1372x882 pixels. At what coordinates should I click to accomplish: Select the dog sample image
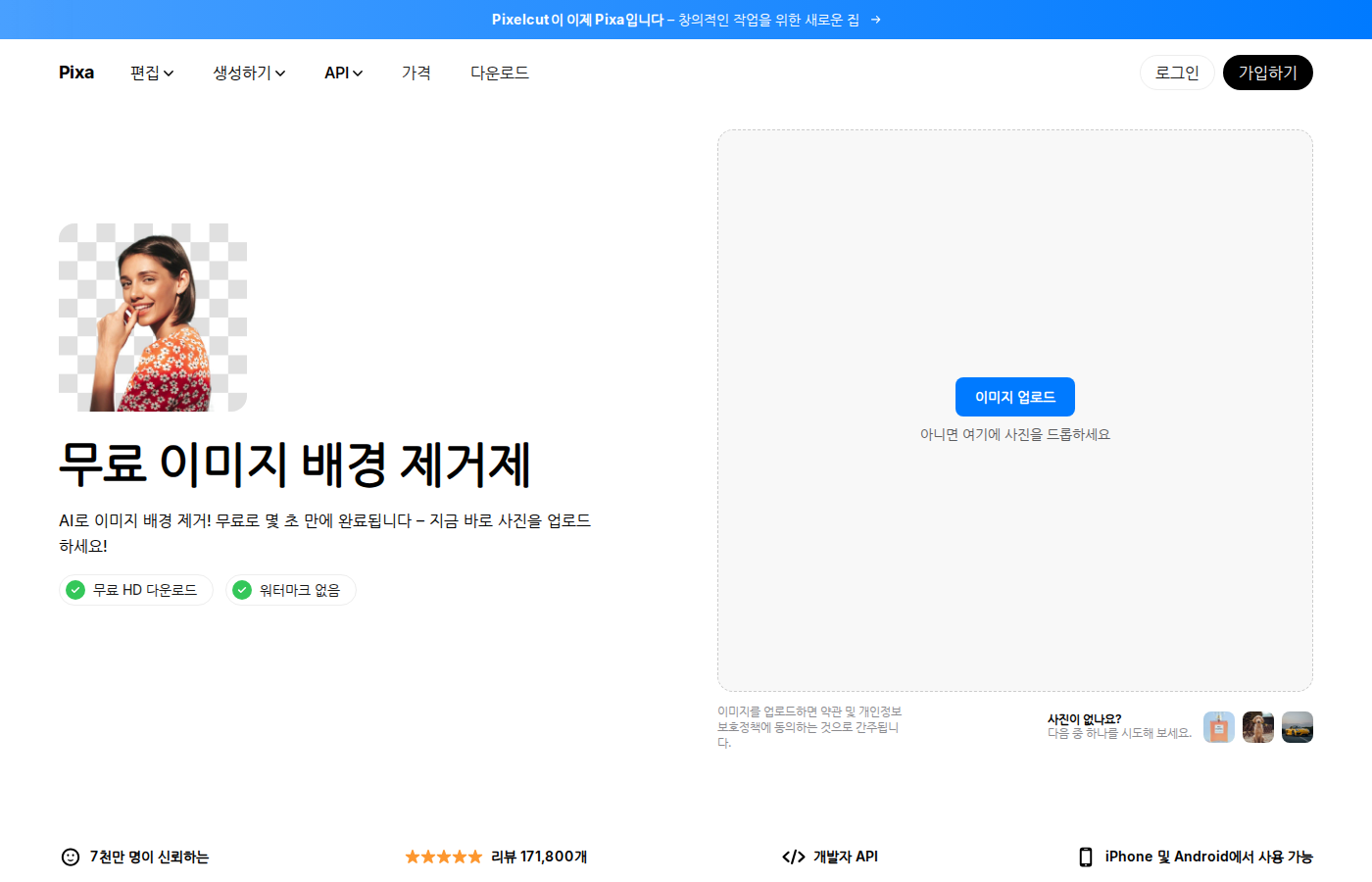[x=1258, y=727]
